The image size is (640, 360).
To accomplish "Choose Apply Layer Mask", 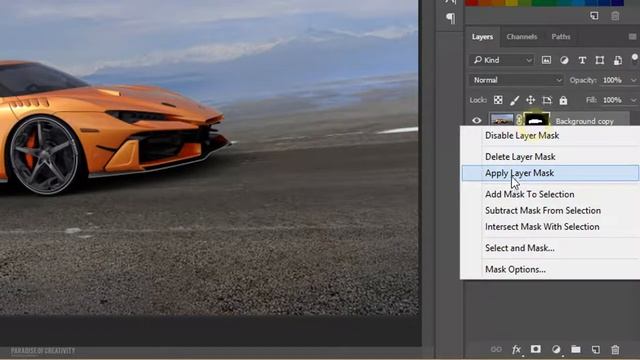I will tap(550, 173).
